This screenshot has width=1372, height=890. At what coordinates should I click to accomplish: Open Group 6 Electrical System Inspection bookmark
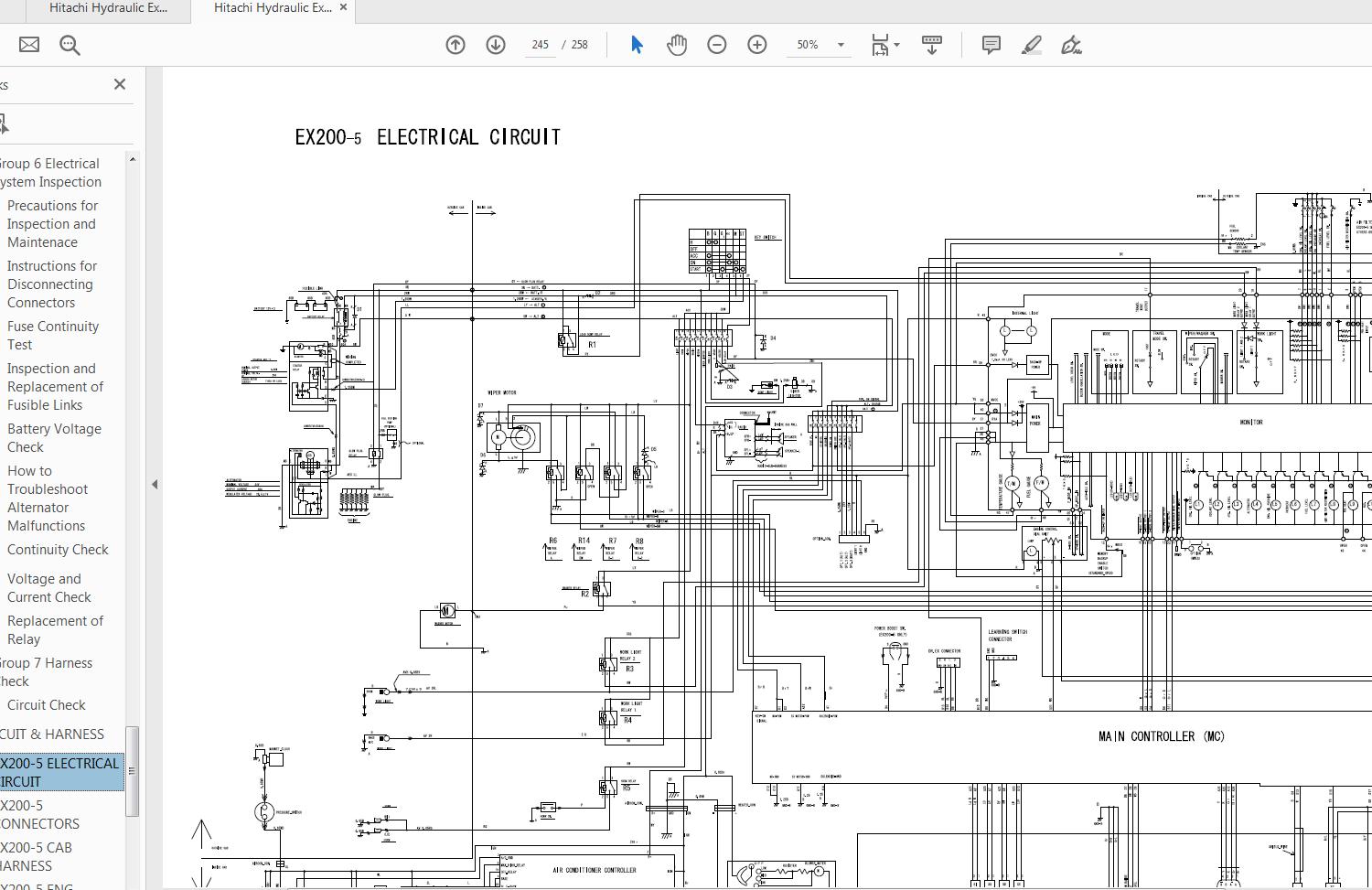tap(50, 173)
